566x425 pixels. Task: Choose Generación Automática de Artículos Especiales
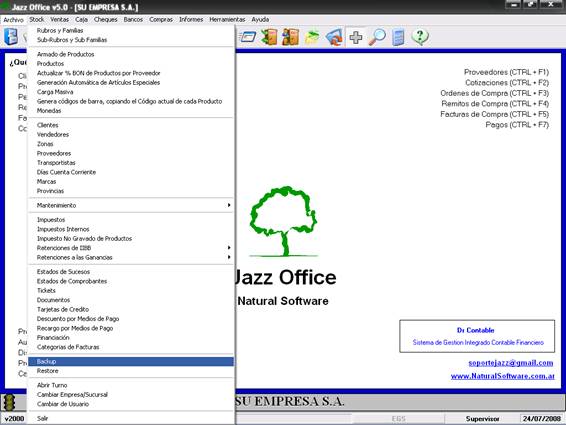(x=131, y=82)
